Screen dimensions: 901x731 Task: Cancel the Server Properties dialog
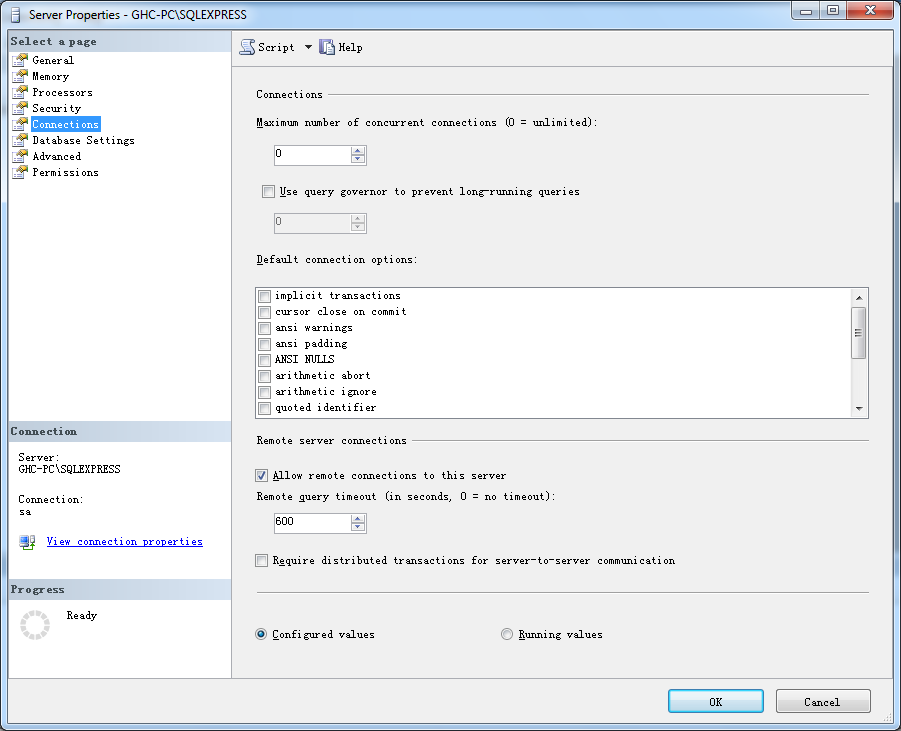click(x=823, y=701)
